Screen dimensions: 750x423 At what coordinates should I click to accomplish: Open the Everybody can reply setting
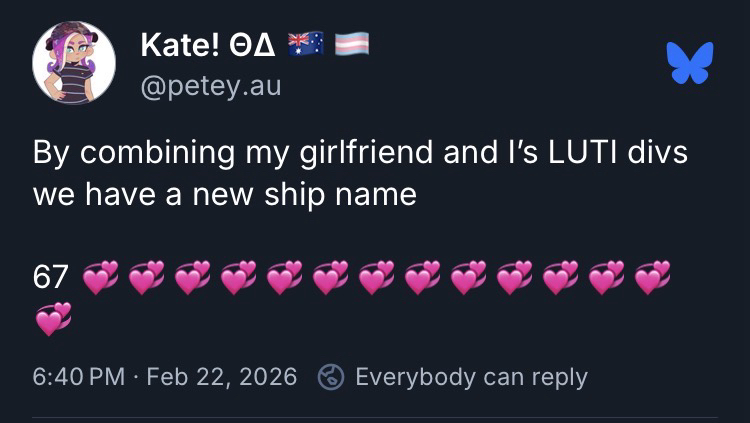(x=471, y=377)
